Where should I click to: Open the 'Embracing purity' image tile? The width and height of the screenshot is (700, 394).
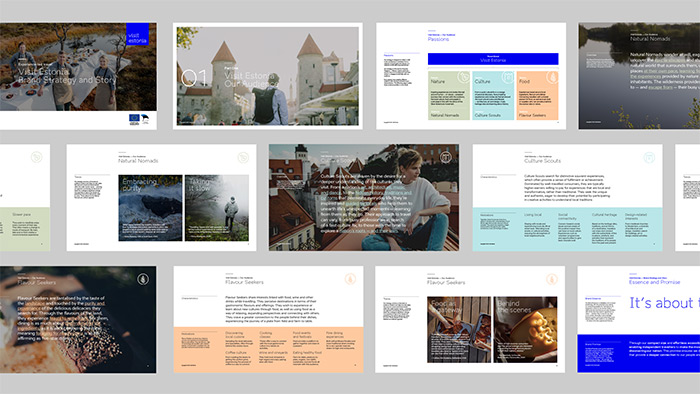[150, 208]
